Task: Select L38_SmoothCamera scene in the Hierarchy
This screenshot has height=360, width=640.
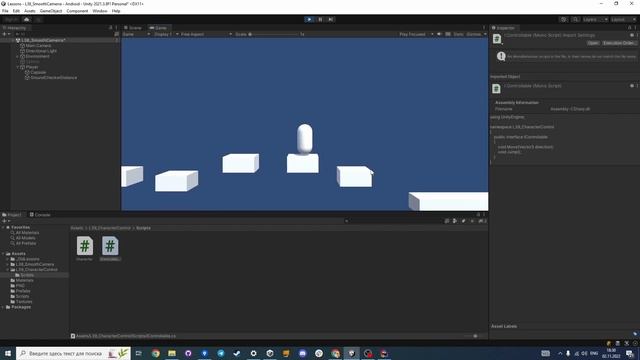Action: [43, 40]
